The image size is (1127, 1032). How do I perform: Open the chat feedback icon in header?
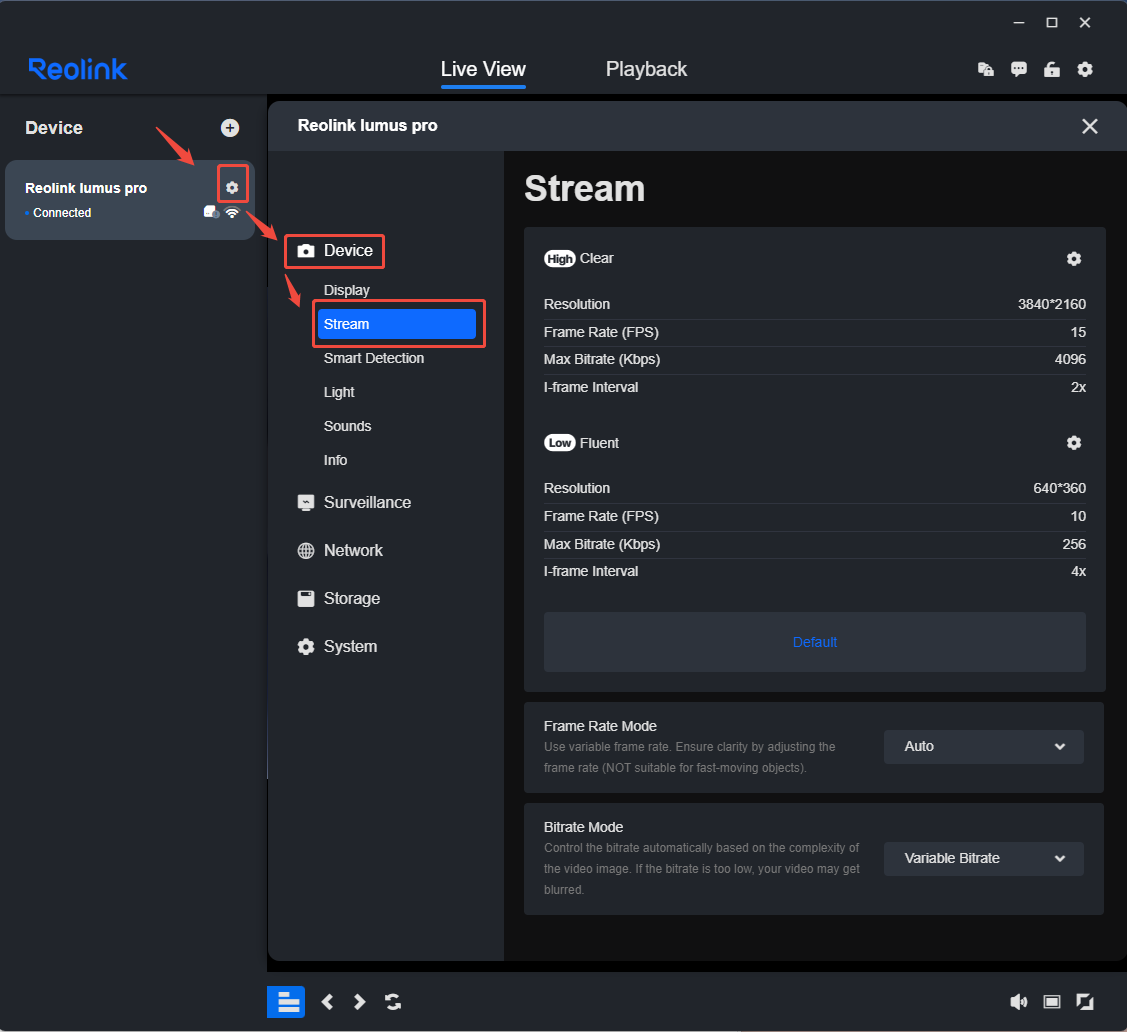[x=1018, y=69]
